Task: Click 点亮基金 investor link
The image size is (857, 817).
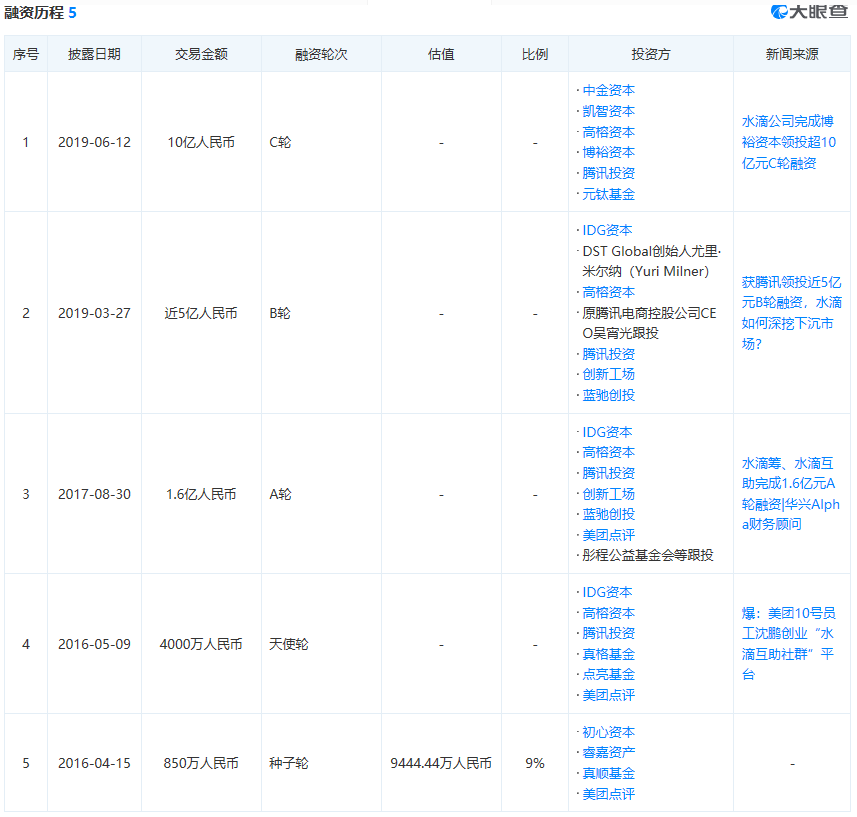Action: pos(608,674)
